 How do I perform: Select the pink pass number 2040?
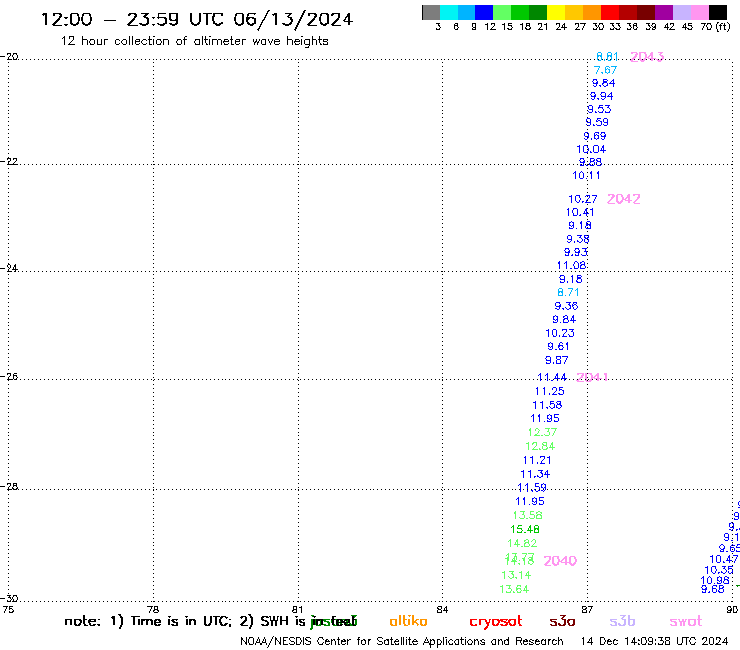coord(560,561)
